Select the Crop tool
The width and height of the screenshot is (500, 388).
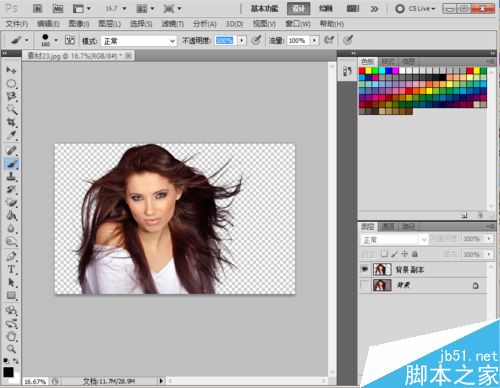click(x=11, y=122)
